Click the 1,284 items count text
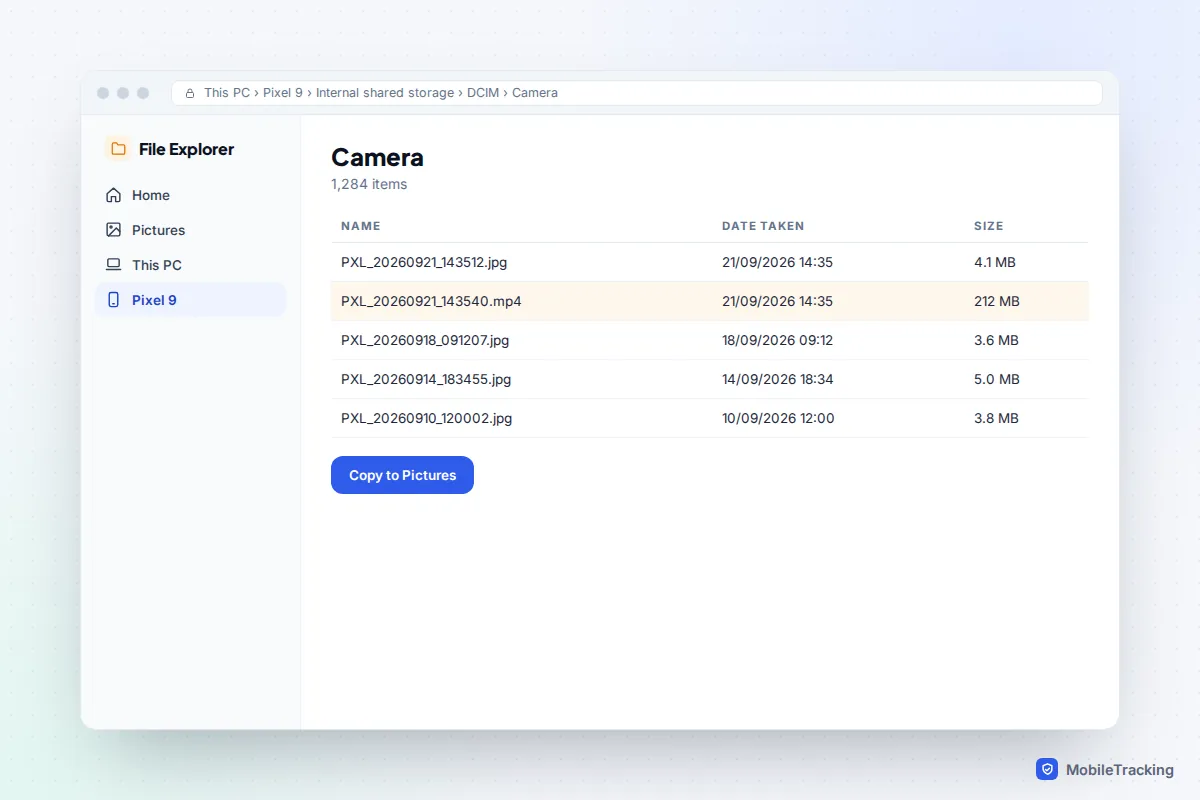This screenshot has width=1200, height=800. point(369,184)
